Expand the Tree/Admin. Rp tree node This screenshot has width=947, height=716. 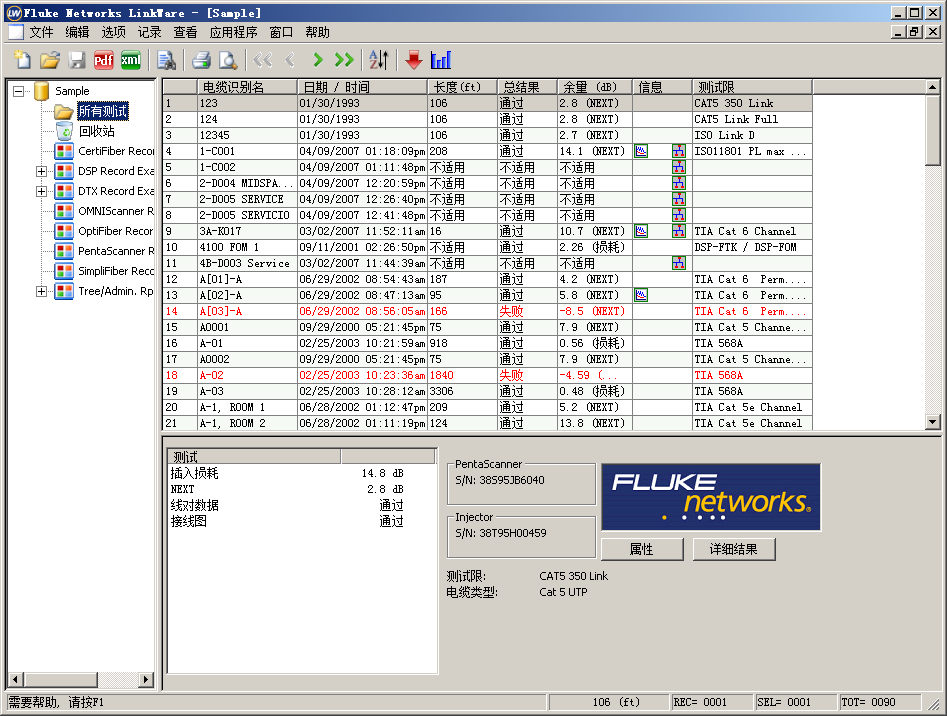point(41,292)
